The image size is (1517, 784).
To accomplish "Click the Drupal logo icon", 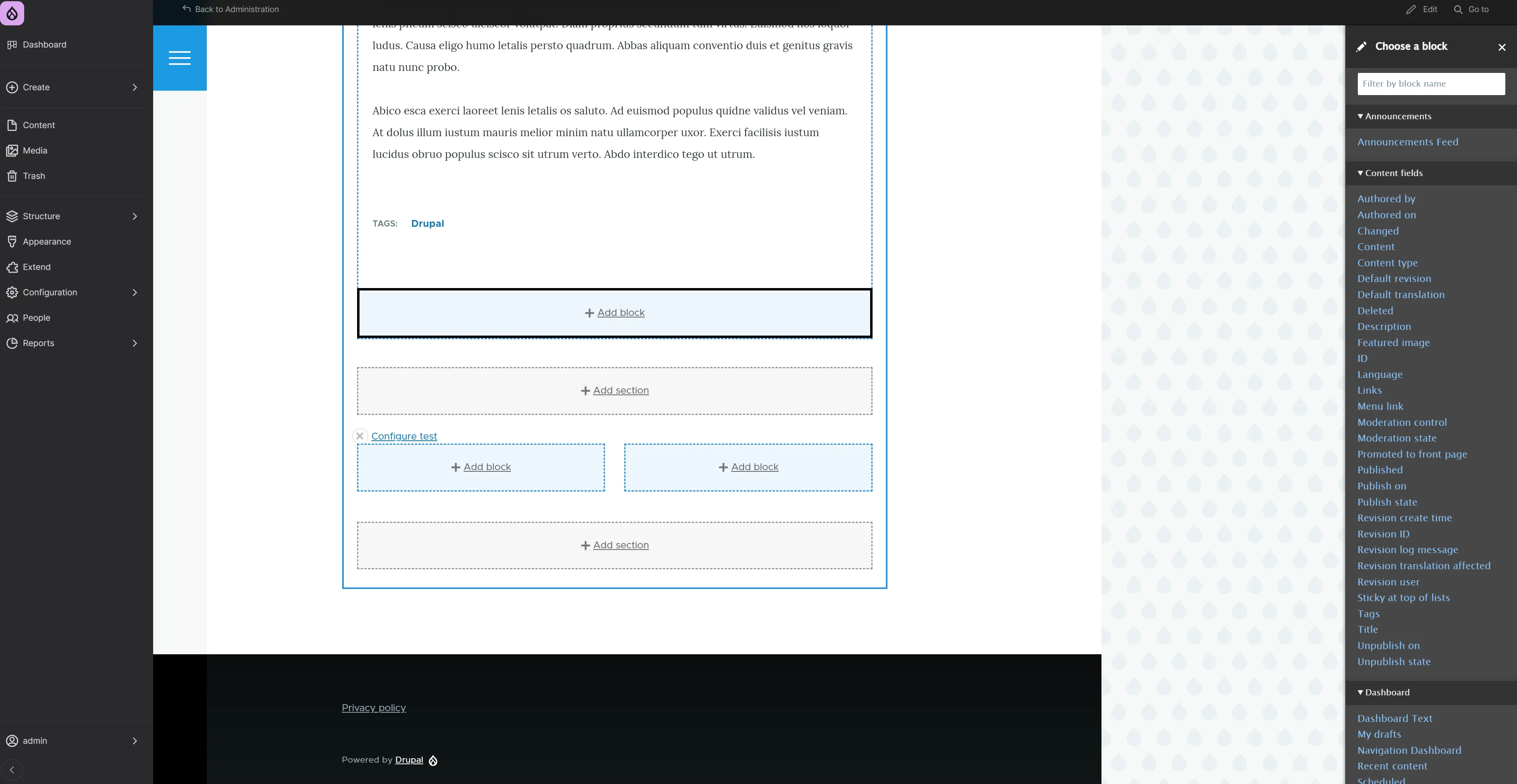I will 12,13.
